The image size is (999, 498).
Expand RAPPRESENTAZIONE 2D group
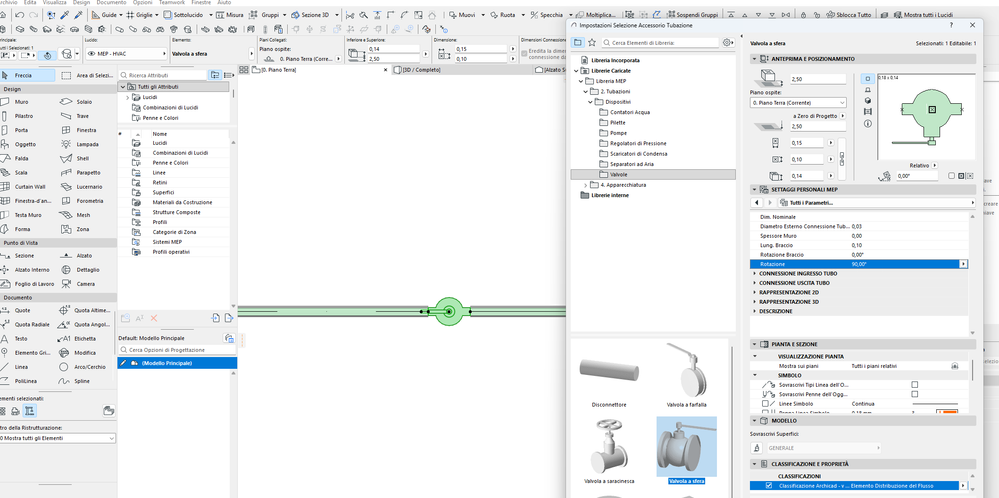click(755, 292)
